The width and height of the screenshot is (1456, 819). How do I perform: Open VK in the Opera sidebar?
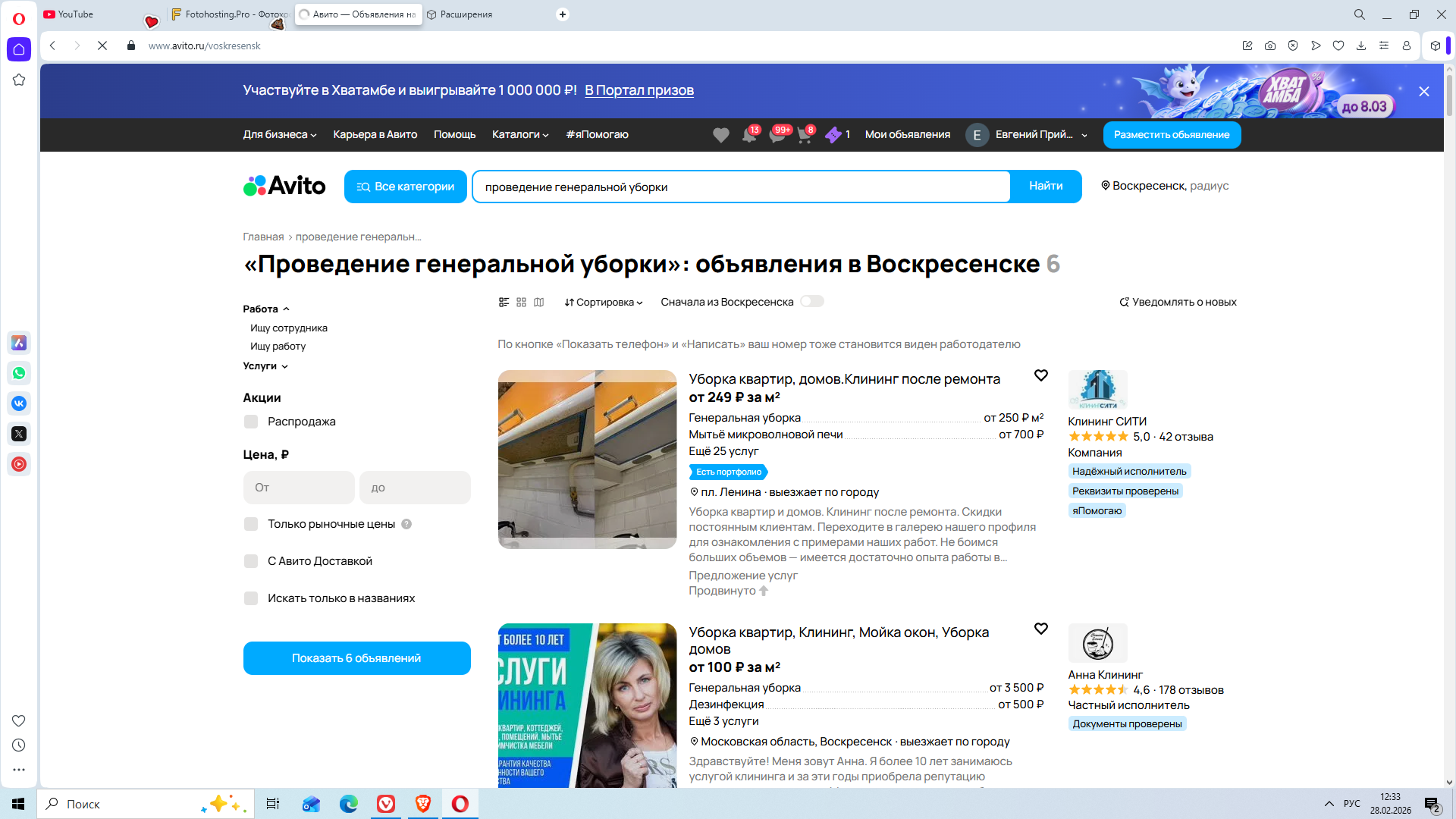pyautogui.click(x=19, y=403)
